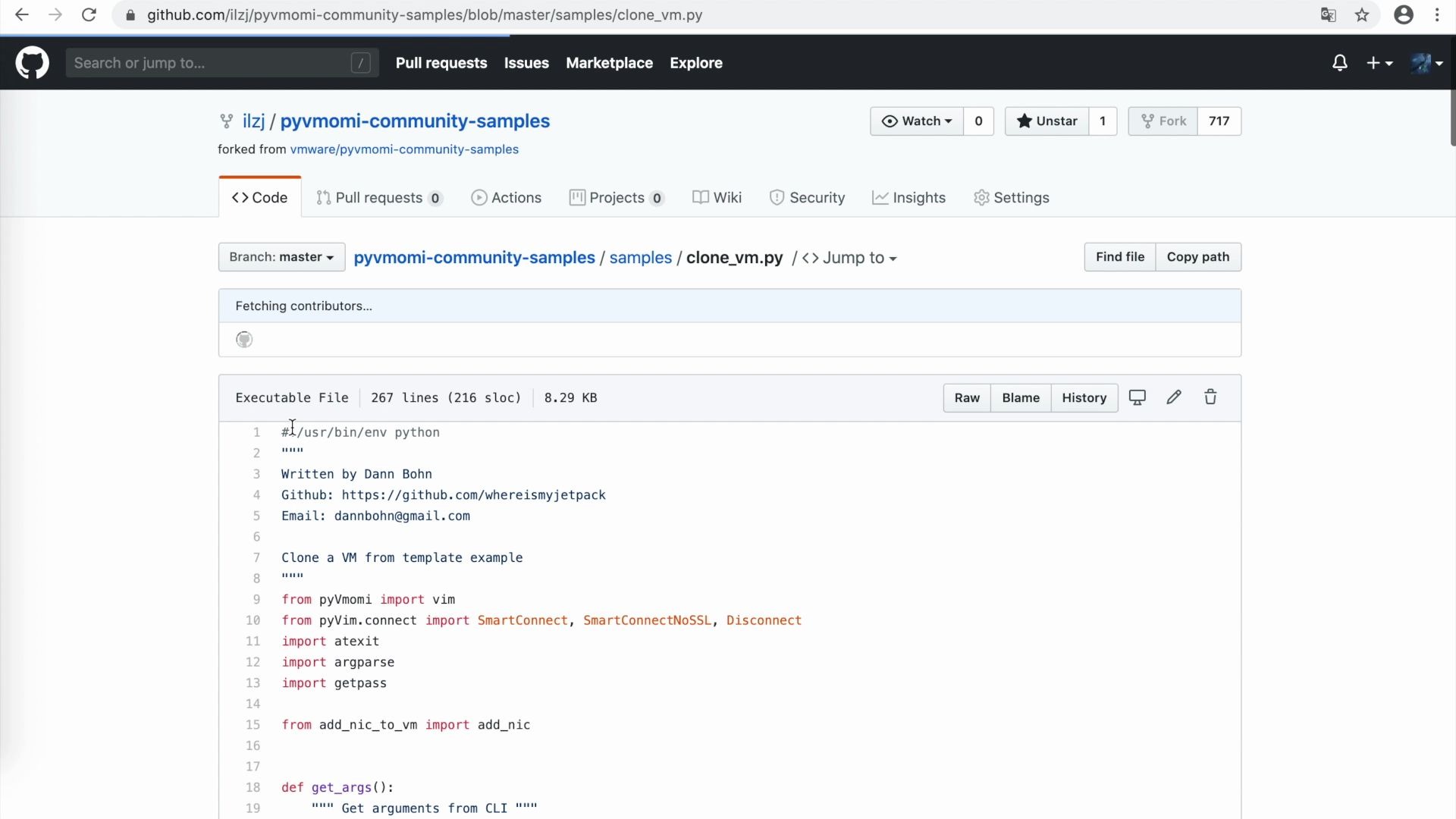1456x819 pixels.
Task: Focus the Search or jump to field
Action: [x=209, y=63]
